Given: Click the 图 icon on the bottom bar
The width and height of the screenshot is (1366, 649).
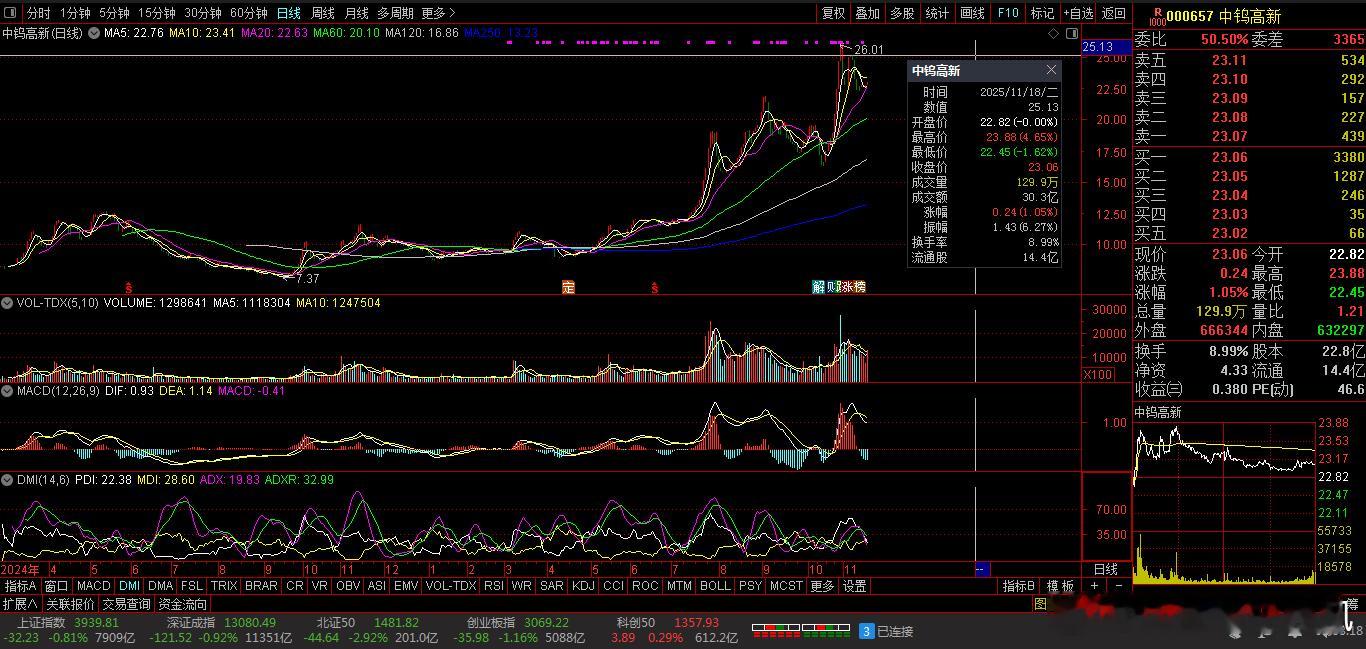Looking at the screenshot, I should click(1040, 604).
